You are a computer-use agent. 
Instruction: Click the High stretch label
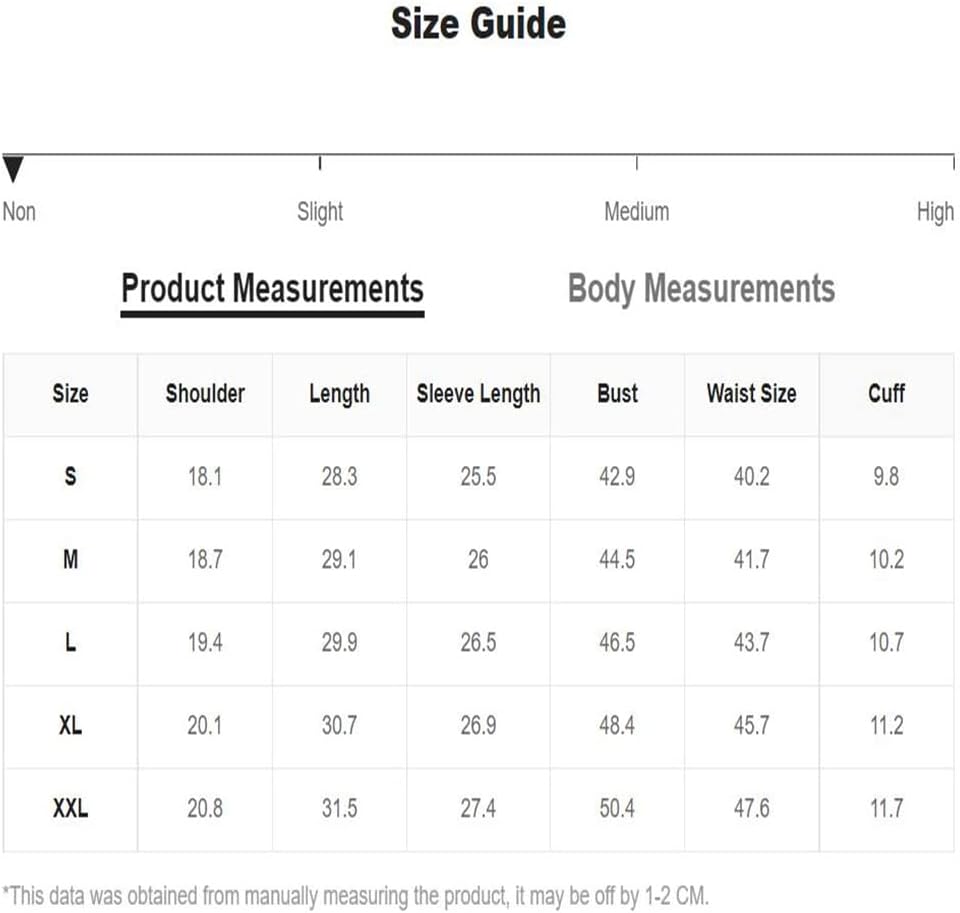pos(935,212)
